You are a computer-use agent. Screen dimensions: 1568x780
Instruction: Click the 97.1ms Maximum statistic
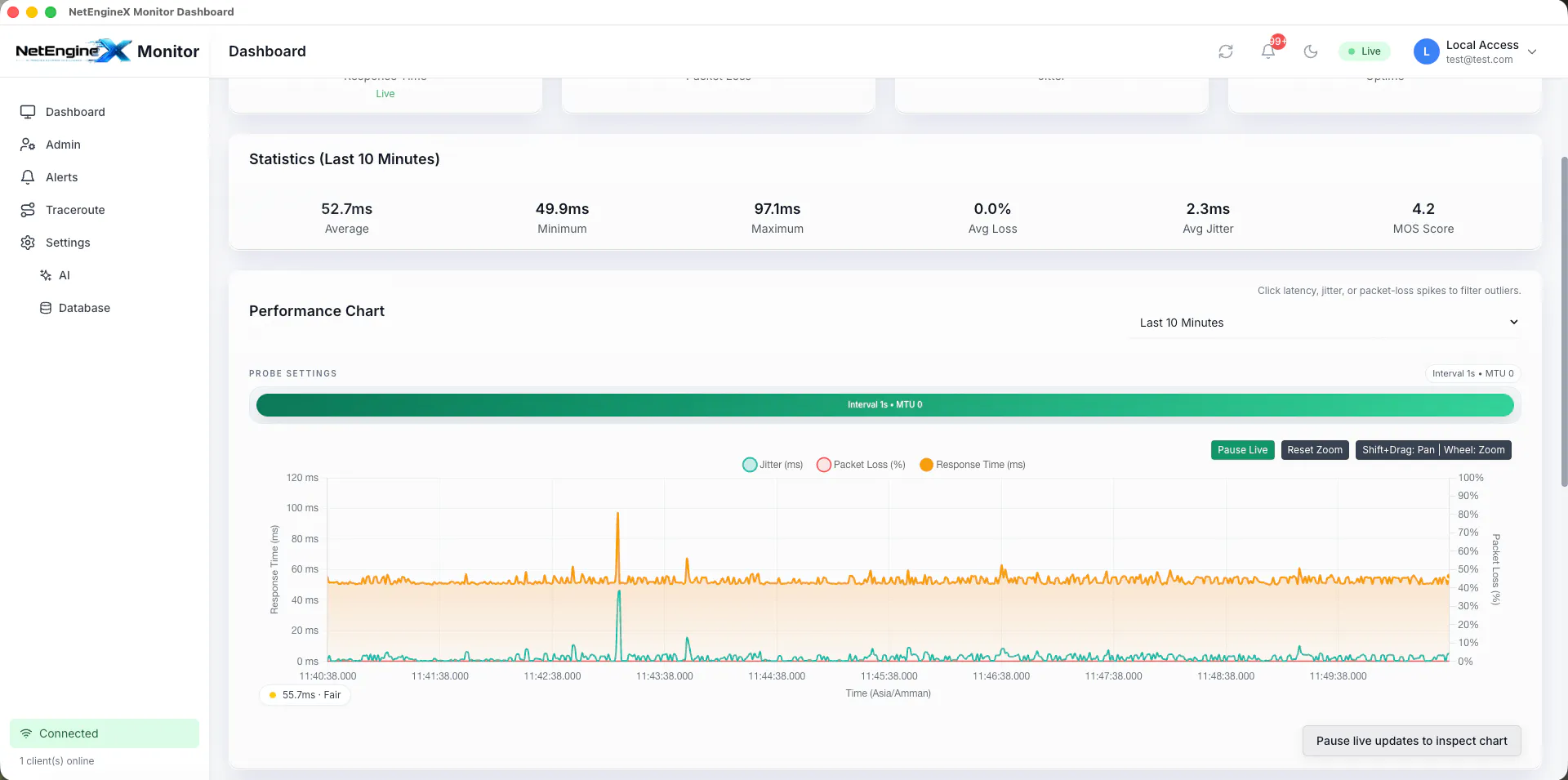pos(777,218)
